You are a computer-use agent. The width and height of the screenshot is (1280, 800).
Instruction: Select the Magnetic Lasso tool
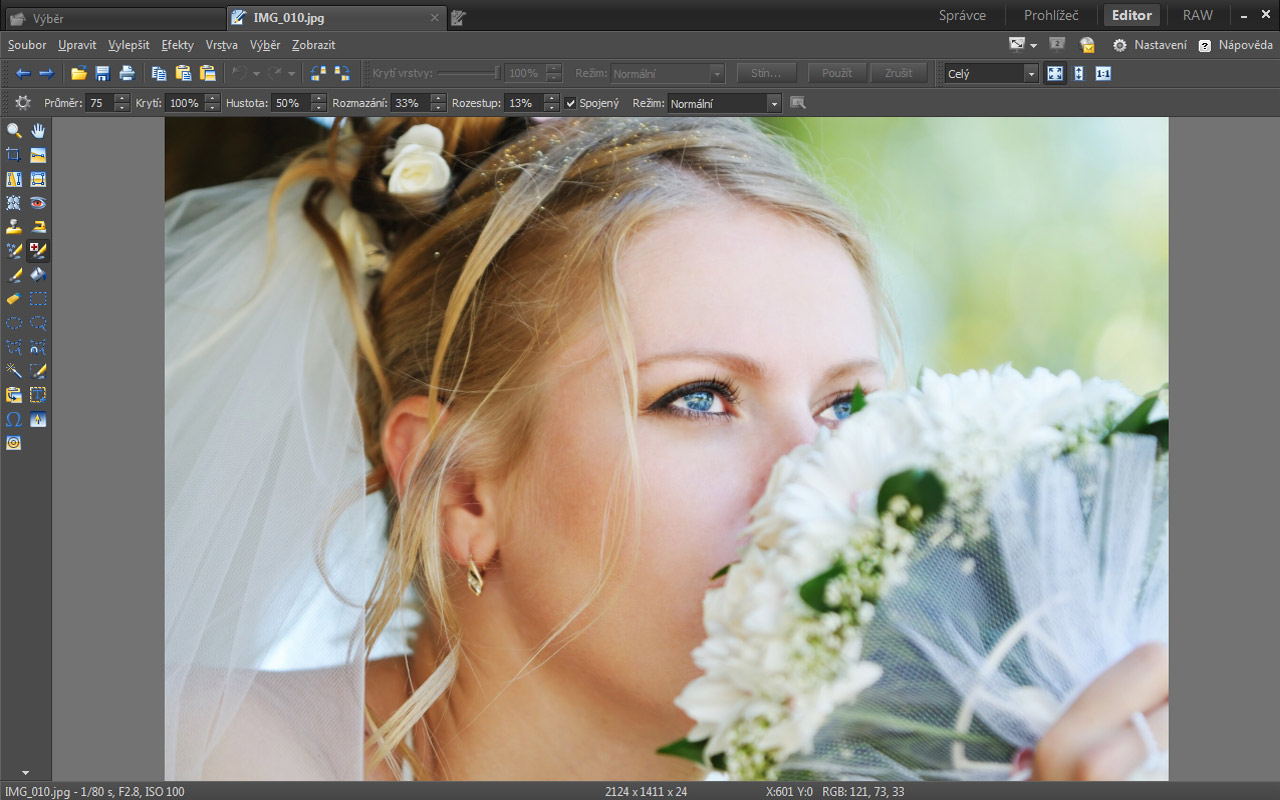point(38,347)
